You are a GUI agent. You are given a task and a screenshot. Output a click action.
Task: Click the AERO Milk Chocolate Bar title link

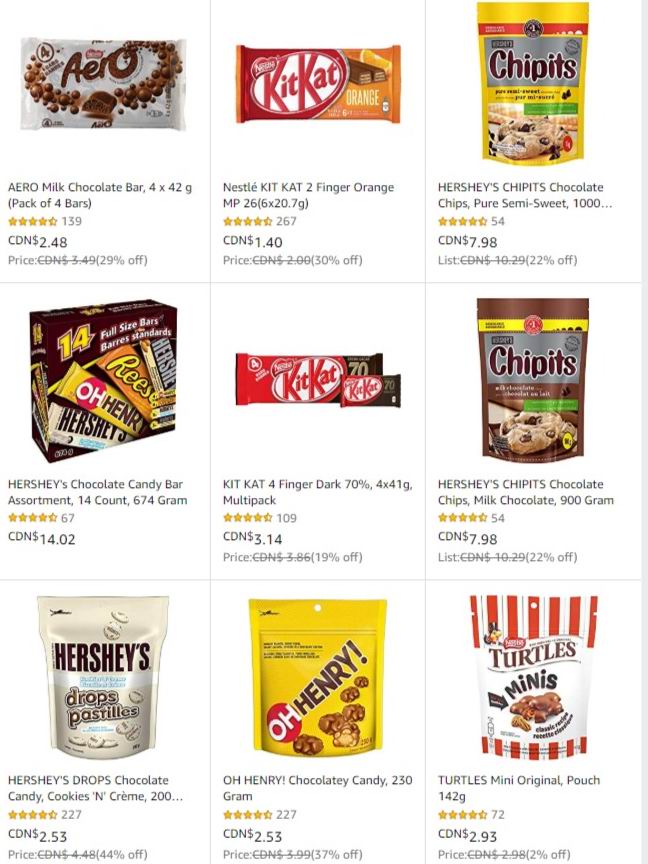point(100,195)
